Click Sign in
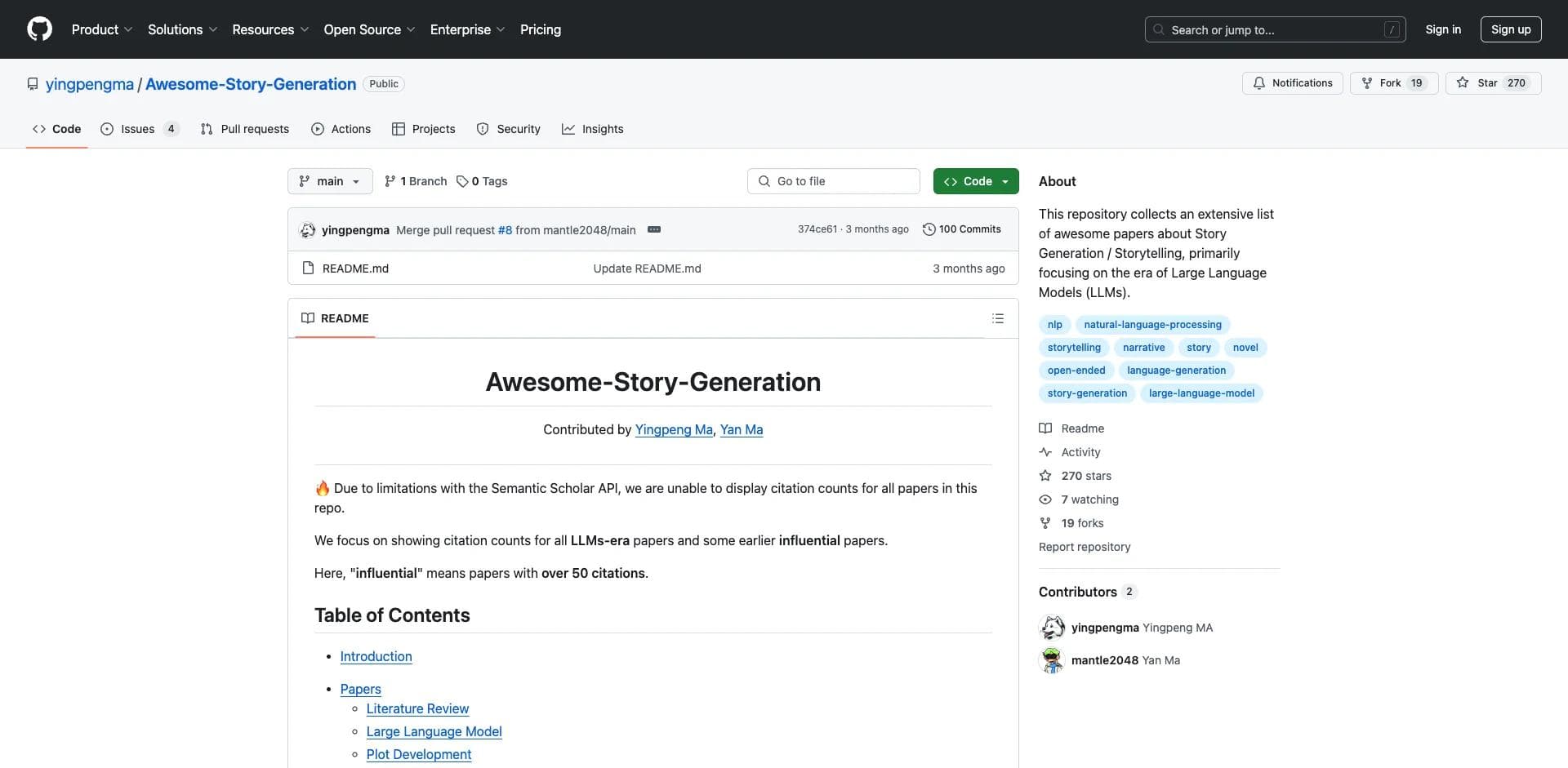This screenshot has height=768, width=1568. 1443,29
